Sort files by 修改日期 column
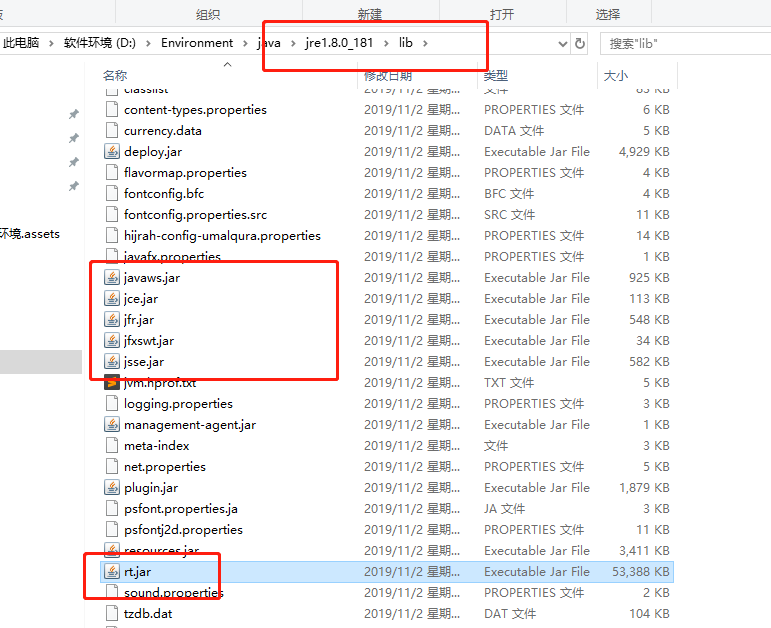The image size is (771, 628). coord(388,76)
